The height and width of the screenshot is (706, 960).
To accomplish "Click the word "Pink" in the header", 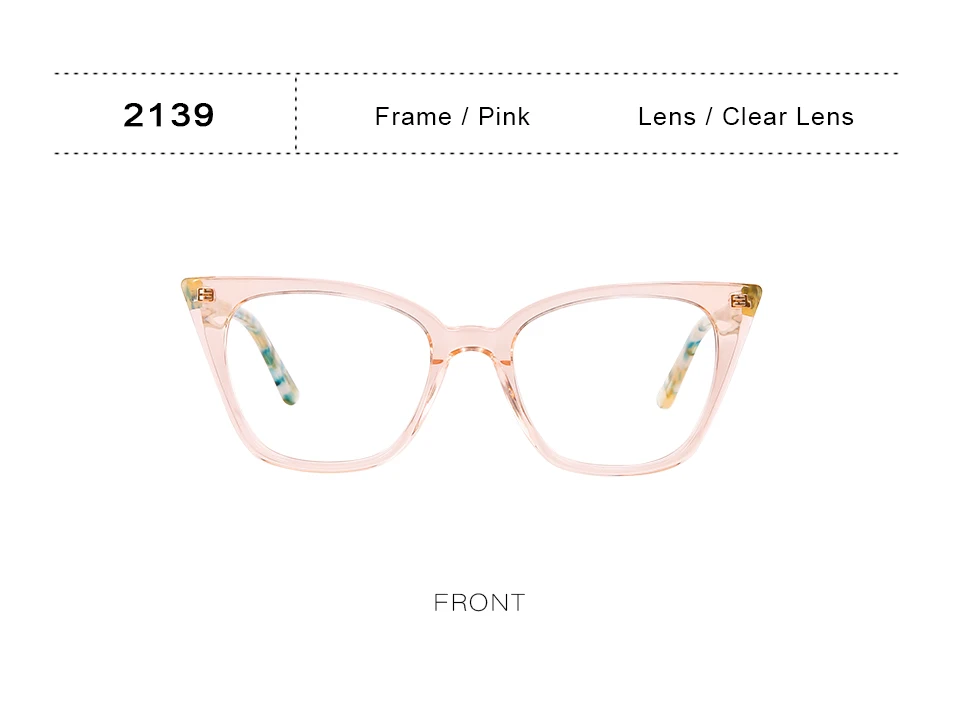I will coord(504,116).
